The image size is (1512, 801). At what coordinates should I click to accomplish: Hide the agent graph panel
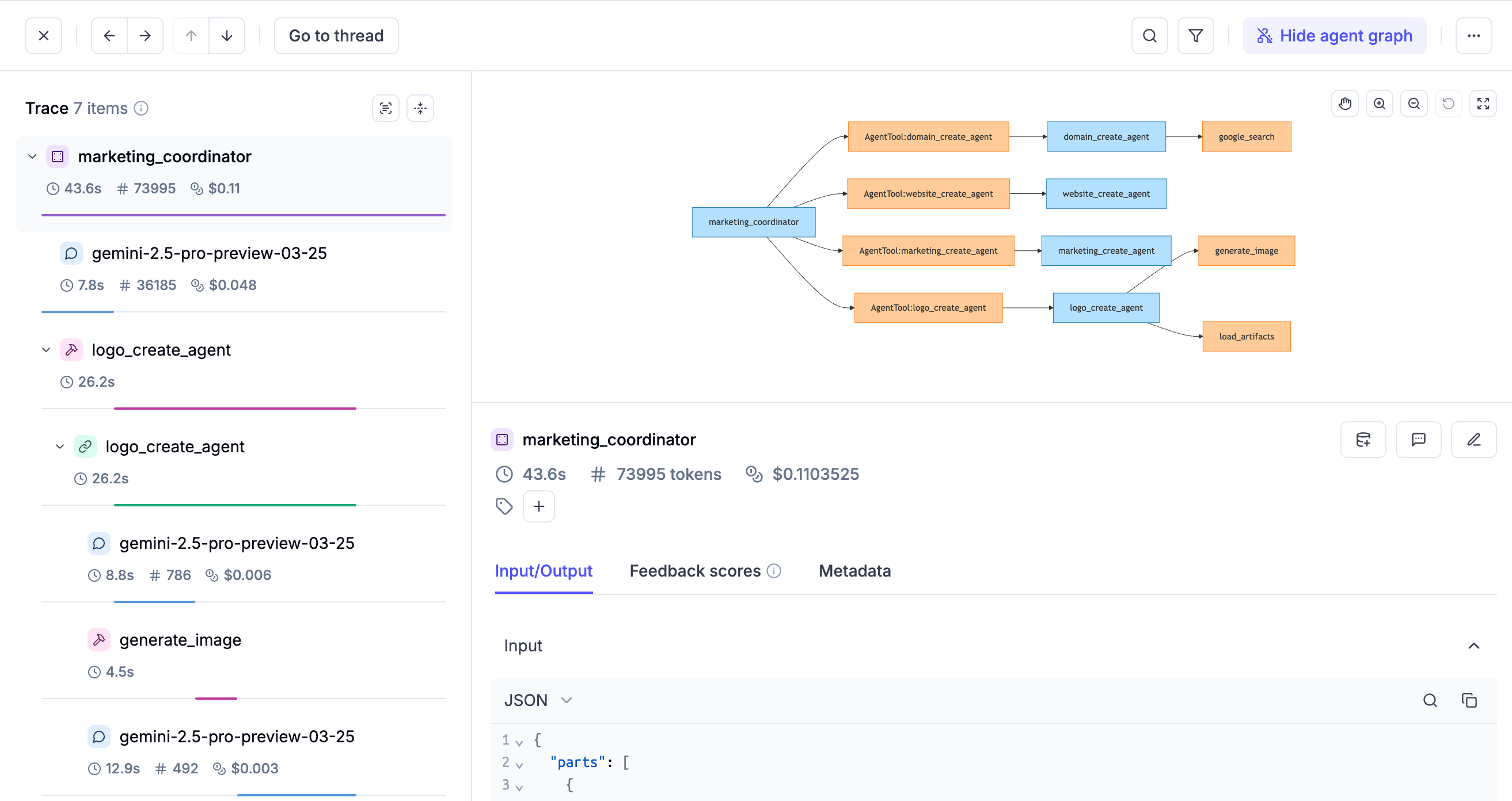1334,35
